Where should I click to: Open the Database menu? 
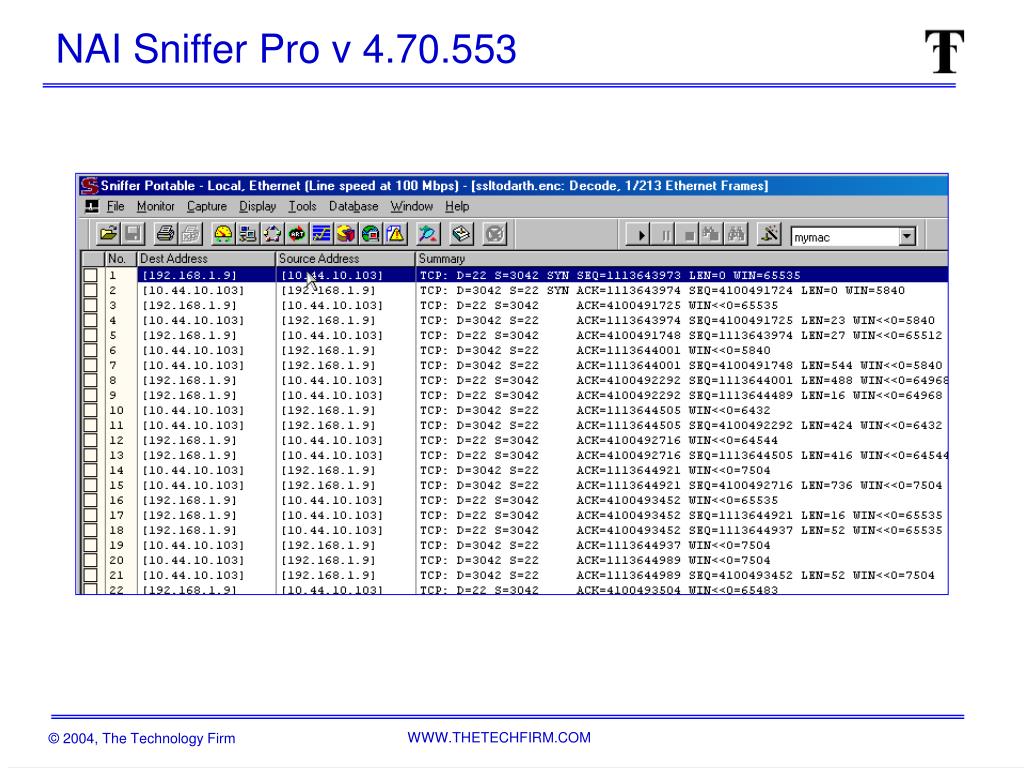(x=353, y=206)
